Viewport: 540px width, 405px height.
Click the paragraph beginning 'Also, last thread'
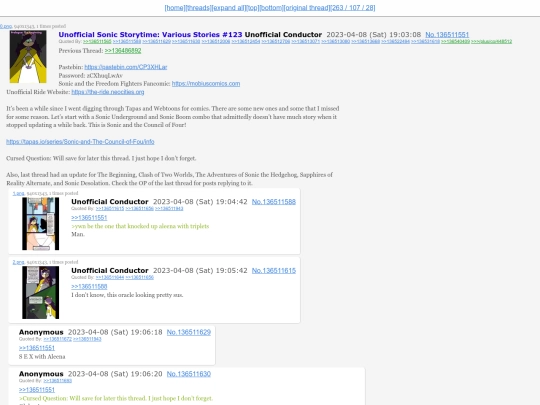point(169,179)
